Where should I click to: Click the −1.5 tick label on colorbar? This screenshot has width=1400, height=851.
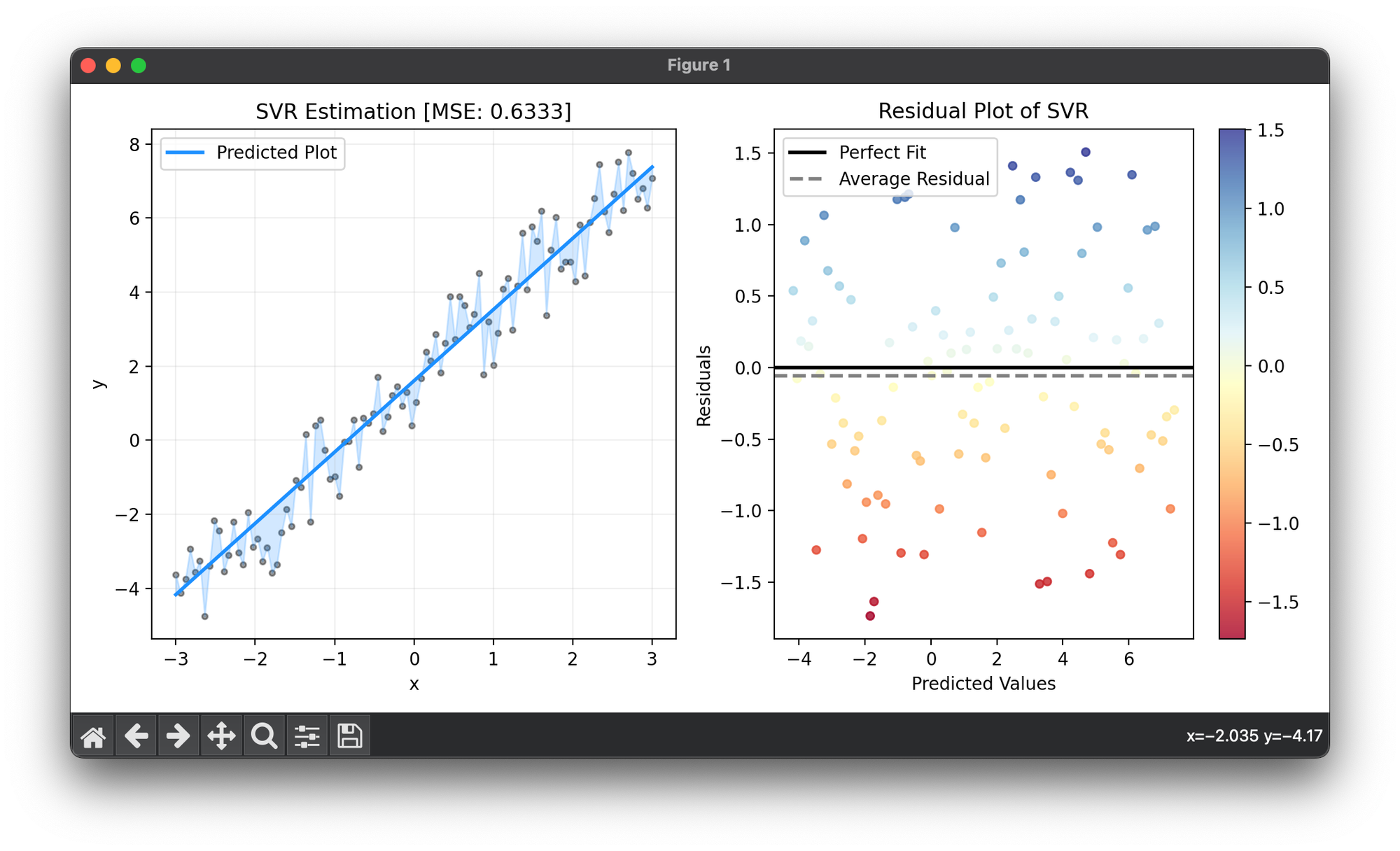click(1278, 603)
